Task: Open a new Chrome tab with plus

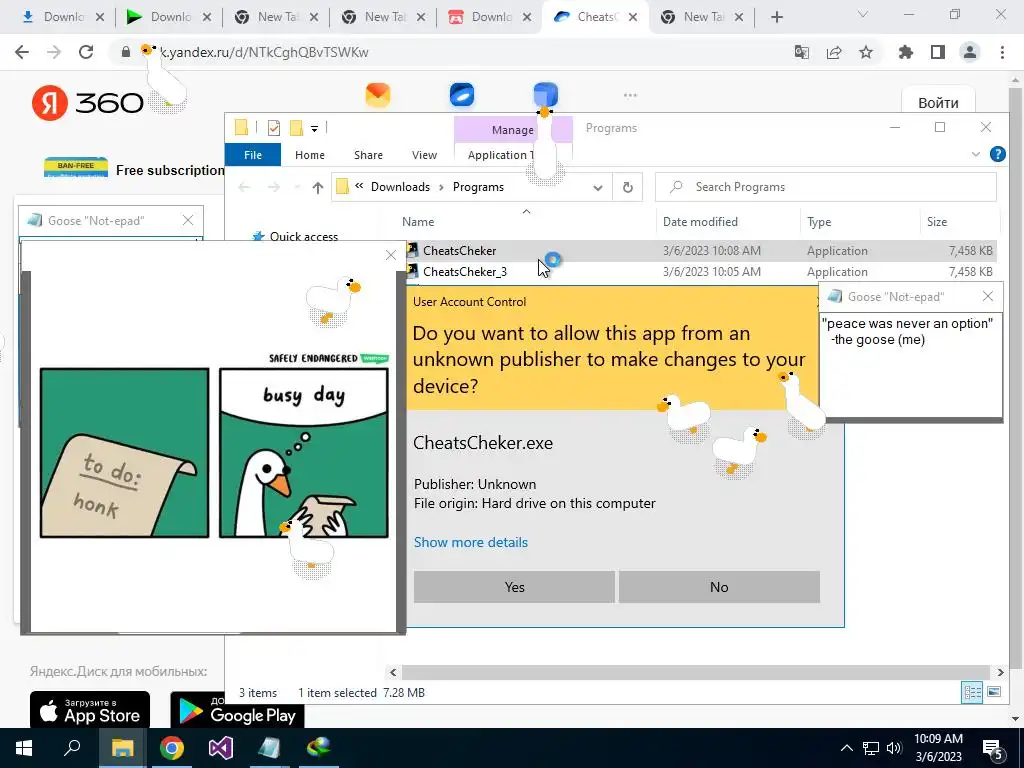Action: click(x=776, y=17)
